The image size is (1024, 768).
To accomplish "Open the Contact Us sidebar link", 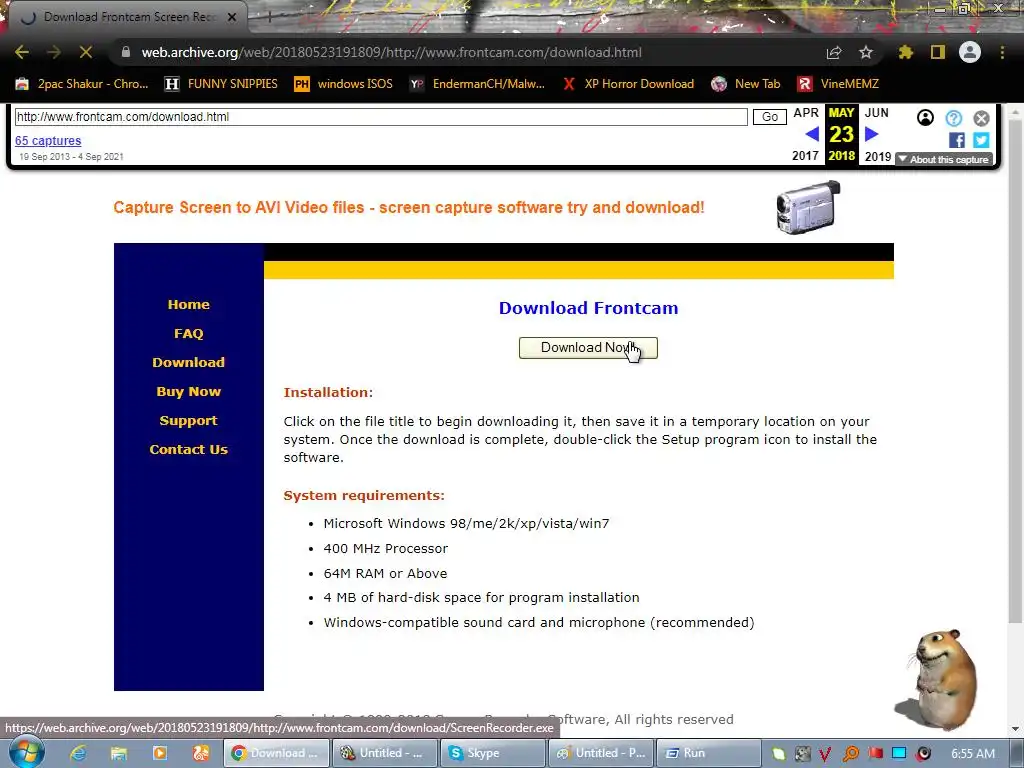I will tap(189, 449).
